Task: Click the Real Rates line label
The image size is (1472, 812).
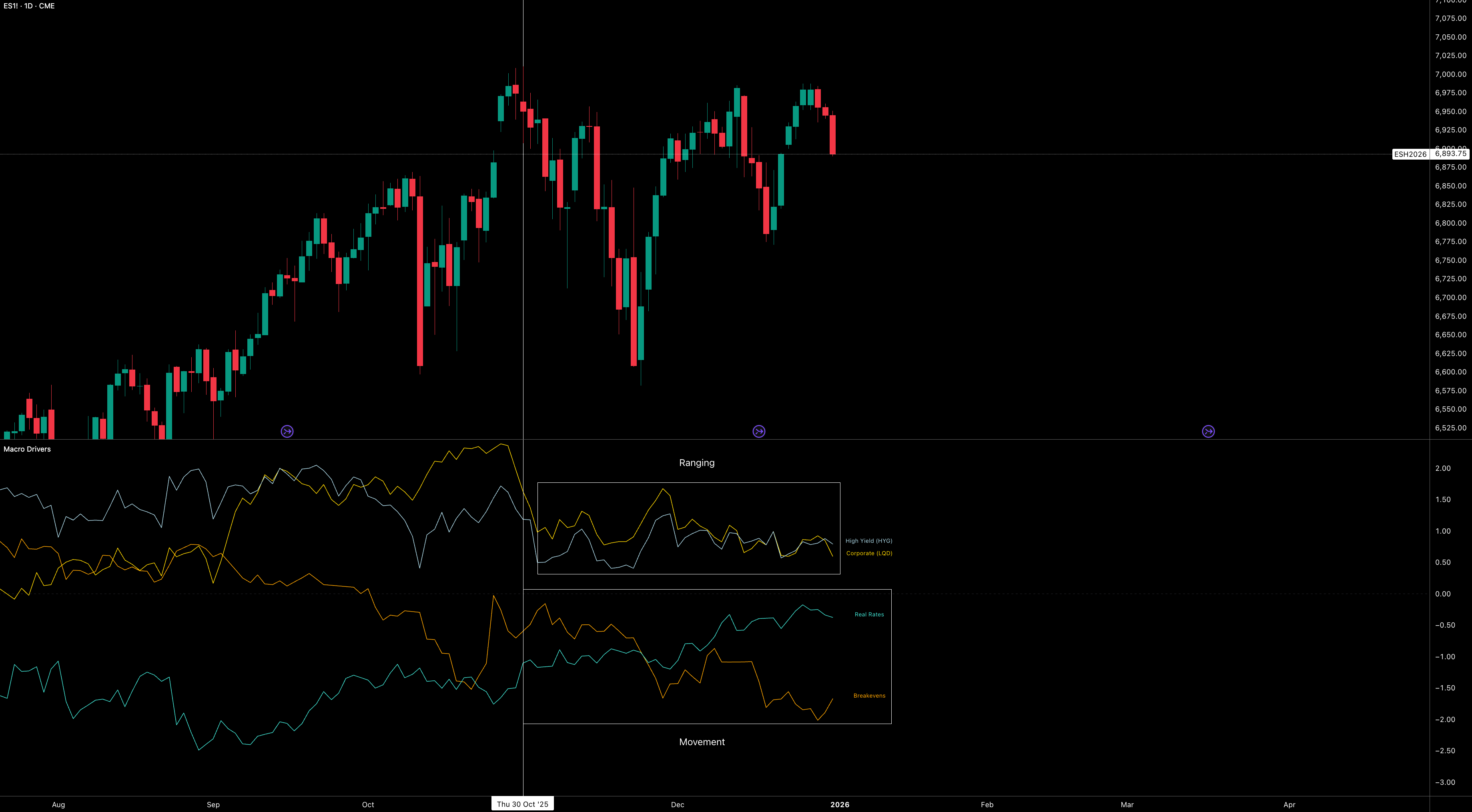Action: pyautogui.click(x=869, y=614)
